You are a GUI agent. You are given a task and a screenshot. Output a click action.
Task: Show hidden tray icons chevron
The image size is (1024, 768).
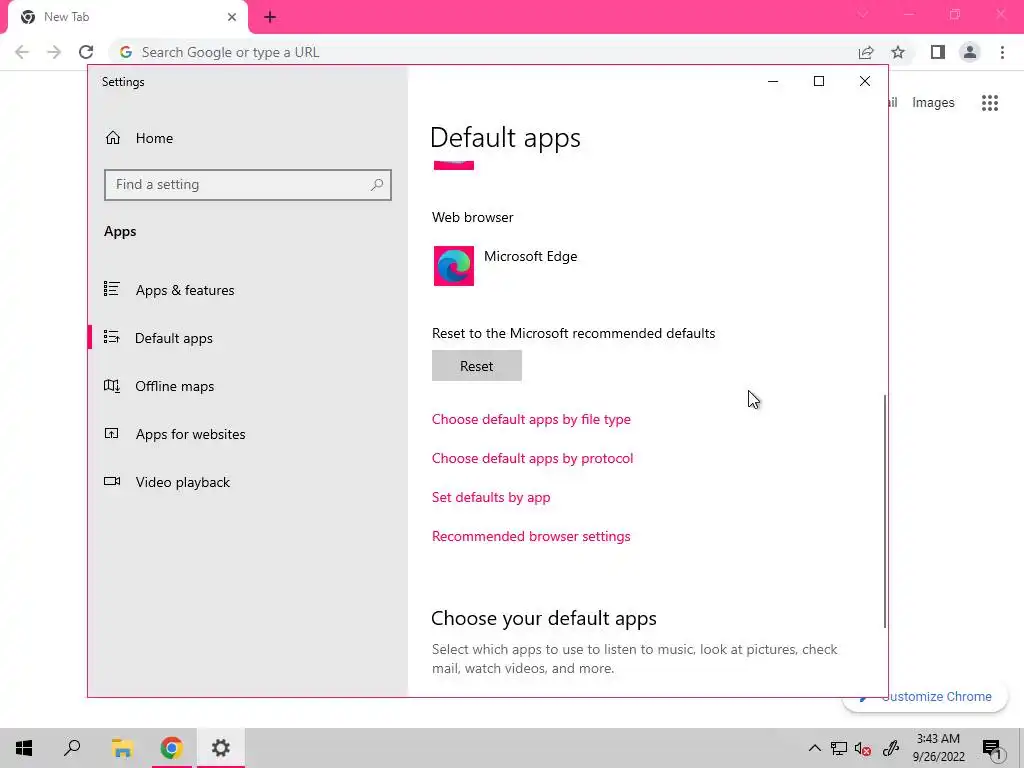815,748
